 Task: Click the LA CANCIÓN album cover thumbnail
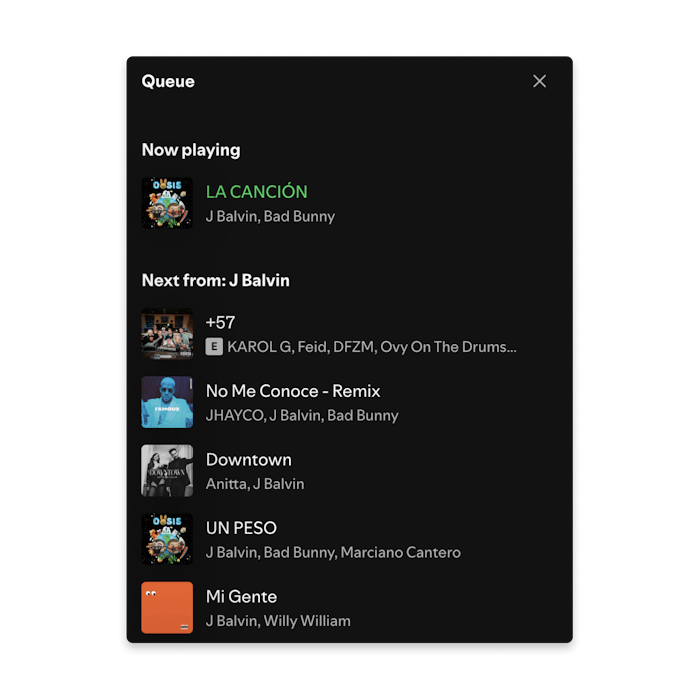[x=167, y=203]
